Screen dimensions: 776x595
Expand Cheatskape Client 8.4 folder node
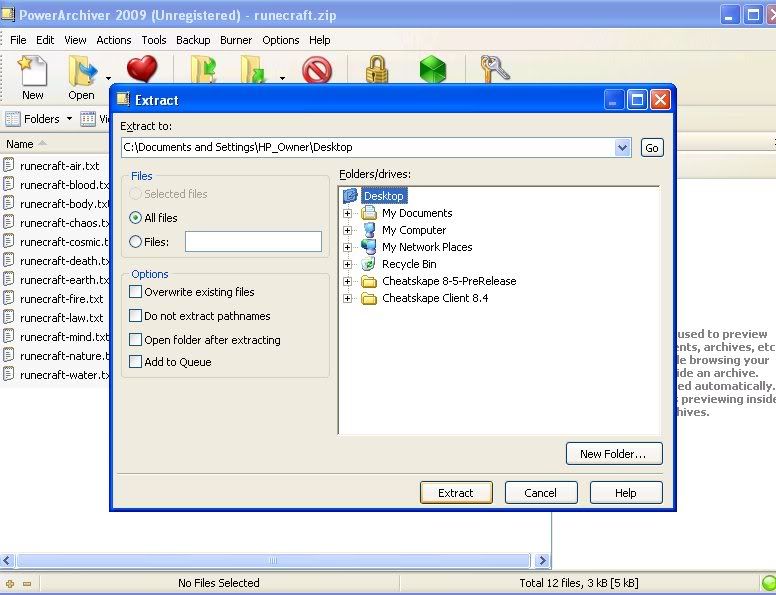point(348,298)
